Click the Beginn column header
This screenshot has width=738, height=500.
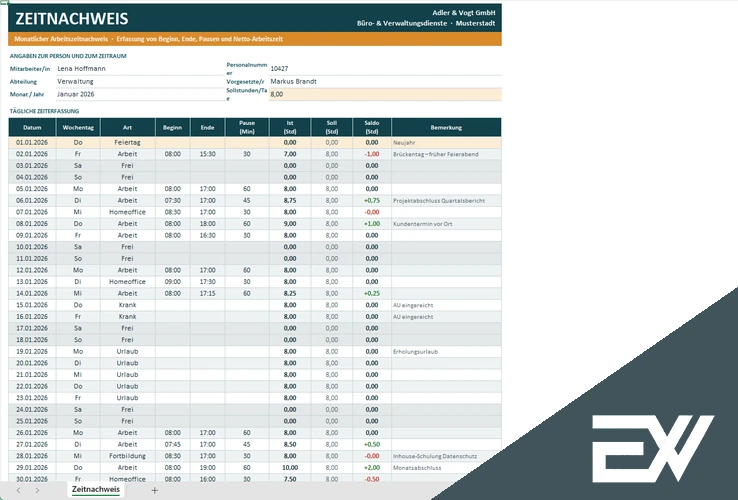pos(173,128)
